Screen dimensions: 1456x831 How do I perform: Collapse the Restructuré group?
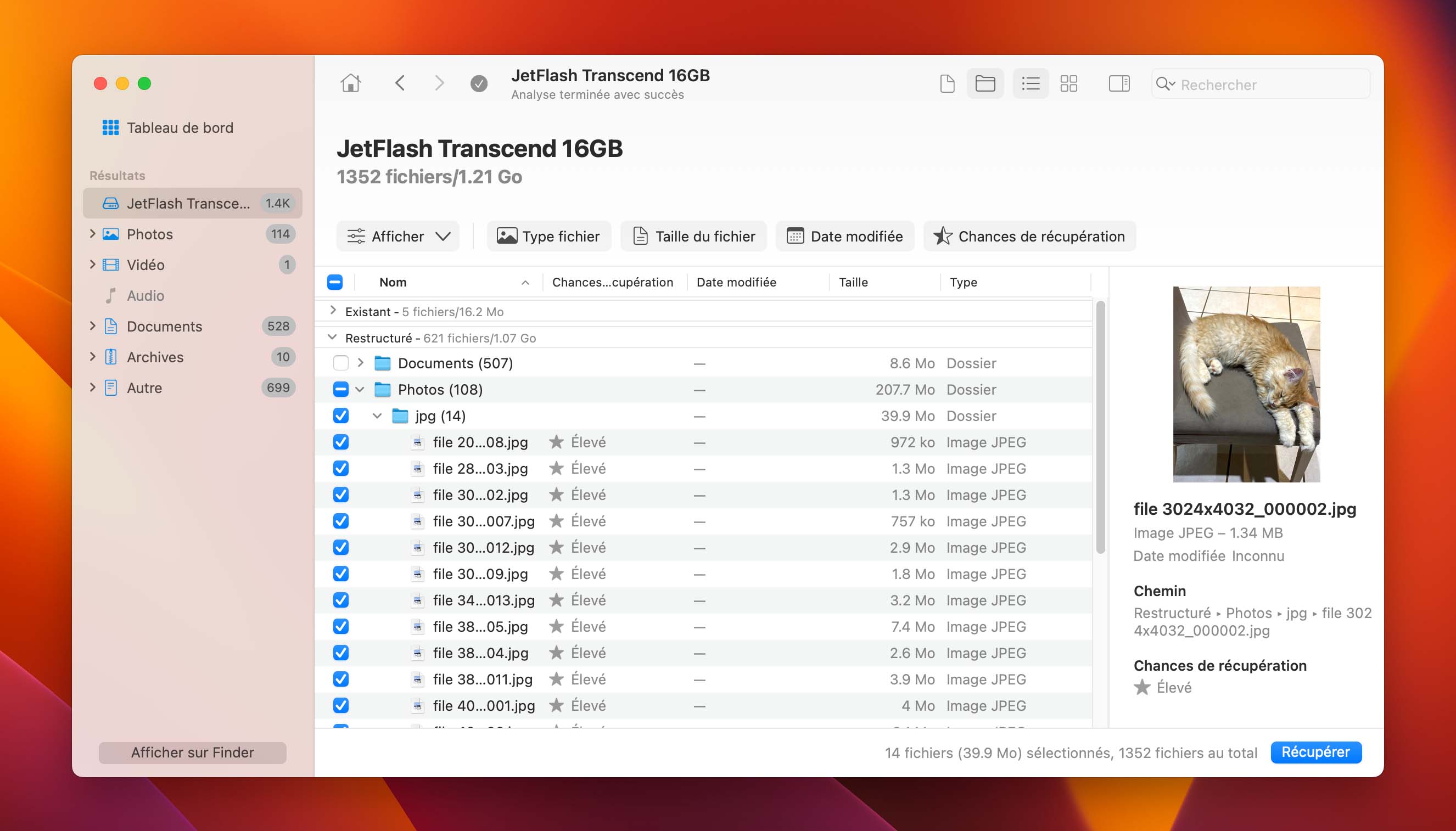click(333, 338)
